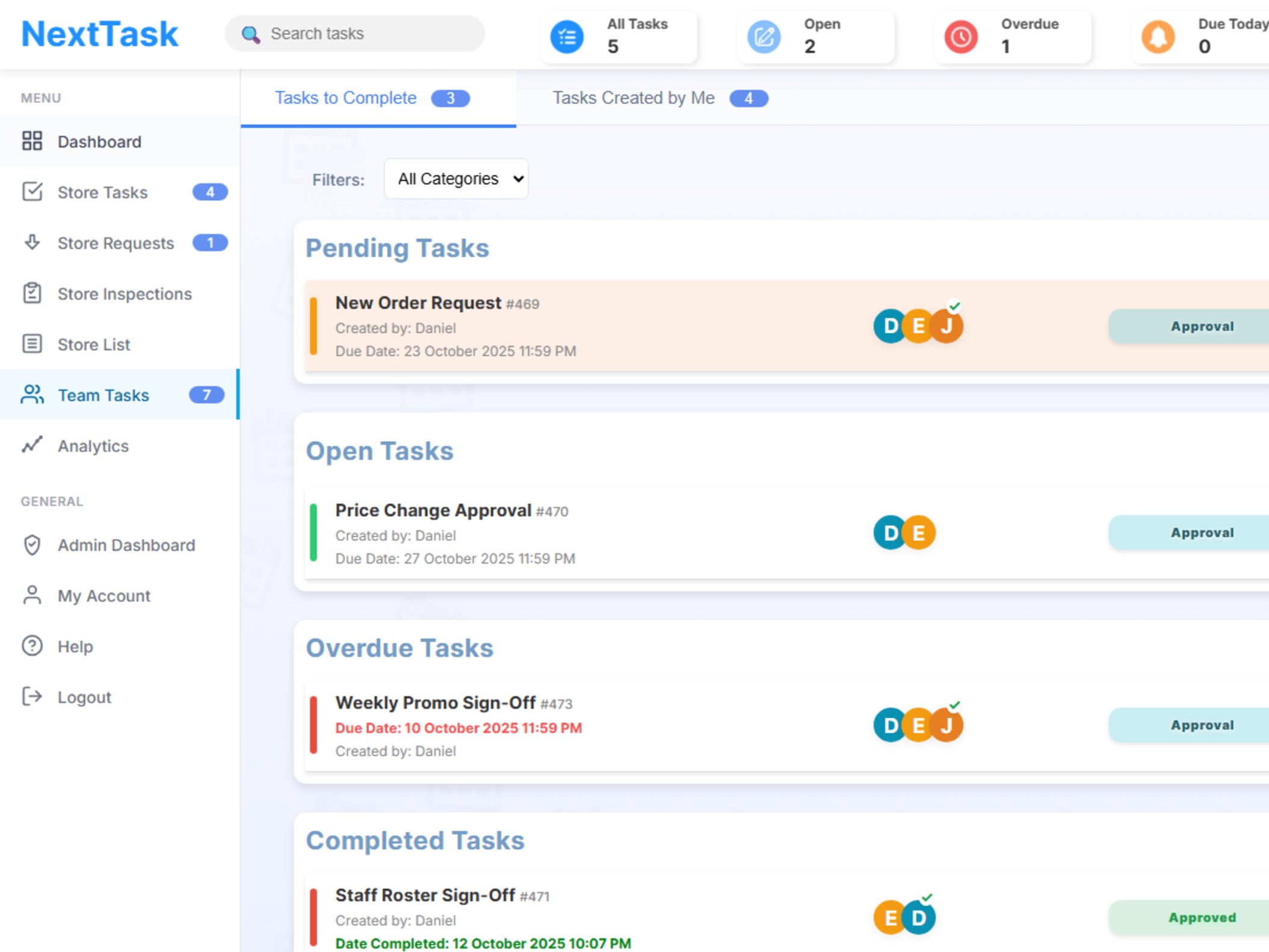Click 'Date Completed: 12 October 2025' text
The width and height of the screenshot is (1269, 952).
483,943
